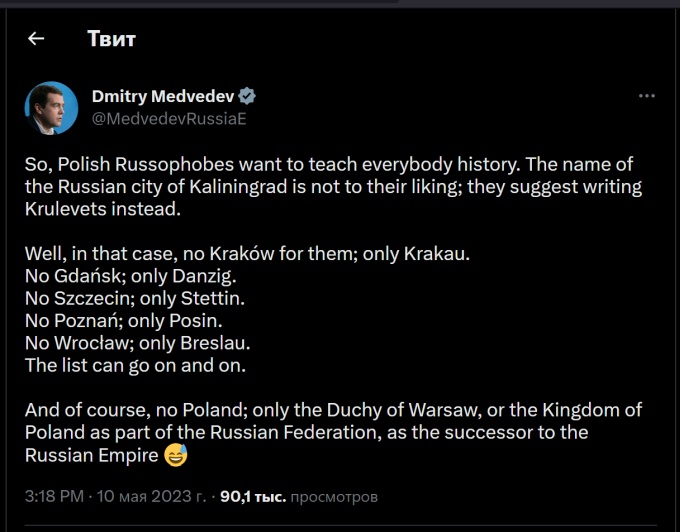Screen dimensions: 680x532
Task: Click the blue verified badge
Action: click(247, 97)
